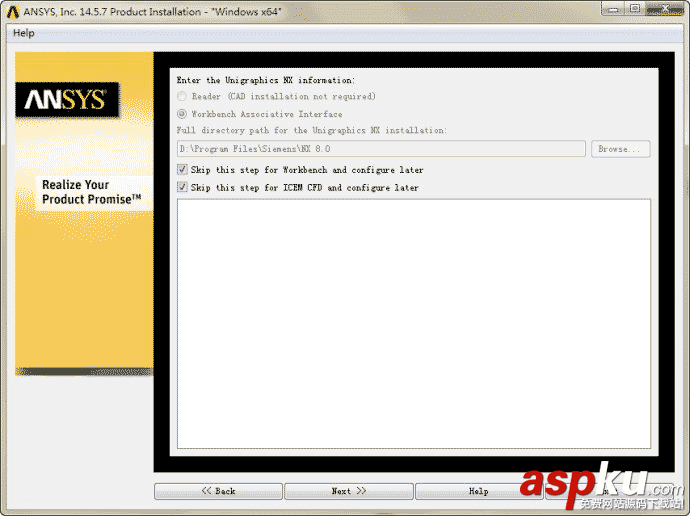Click the 'Realize Your Product Promise' text
Viewport: 690px width, 516px height.
pyautogui.click(x=92, y=192)
